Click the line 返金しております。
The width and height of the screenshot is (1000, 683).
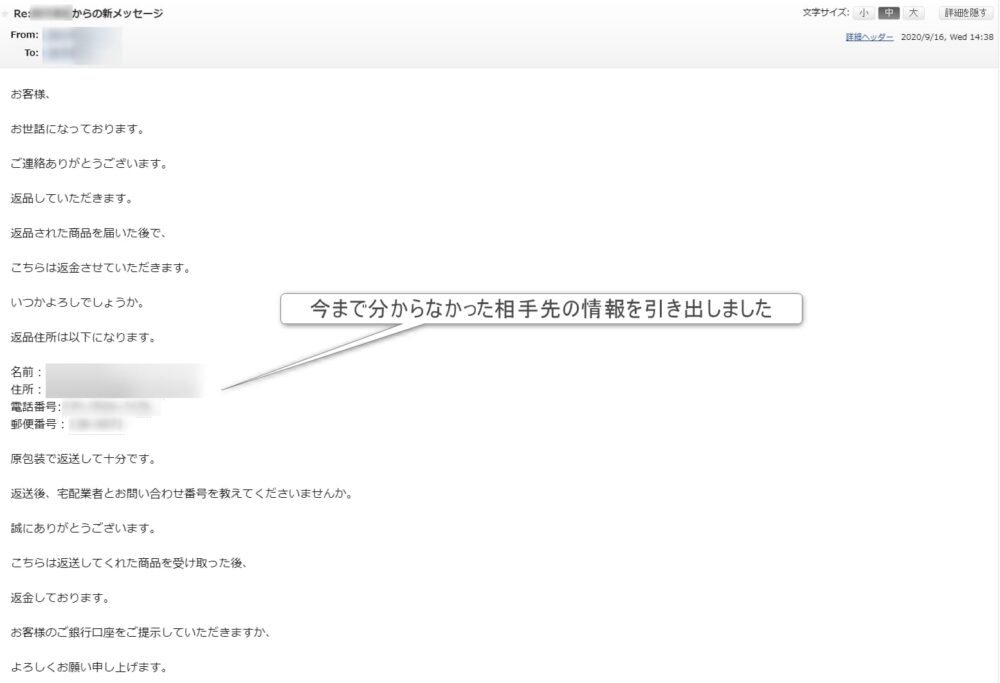(x=61, y=598)
